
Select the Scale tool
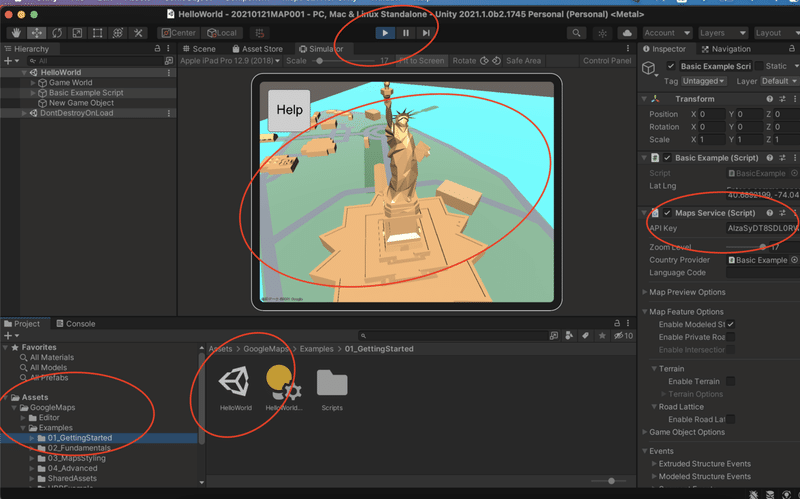click(77, 33)
